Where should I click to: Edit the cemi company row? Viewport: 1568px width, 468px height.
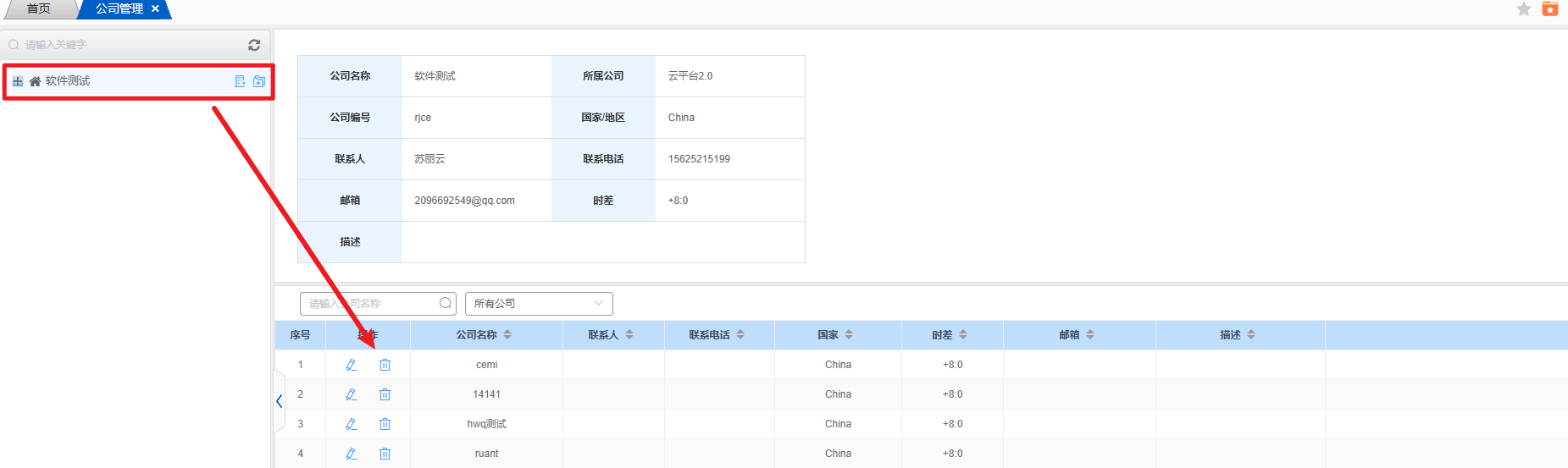coord(352,365)
